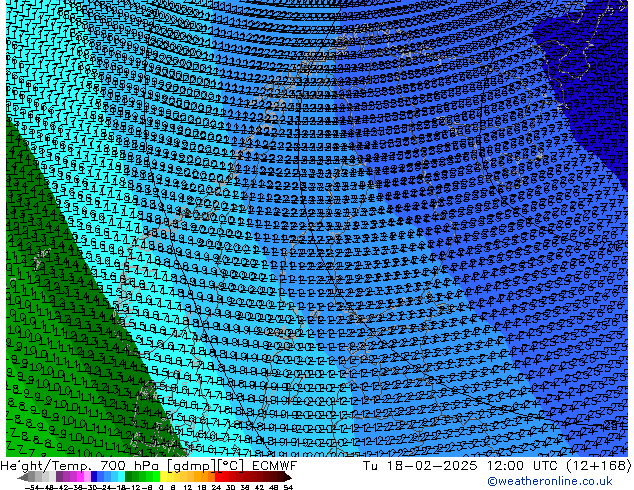Pick the dark navy blue legend swatch
The height and width of the screenshot is (490, 634).
(x=94, y=477)
